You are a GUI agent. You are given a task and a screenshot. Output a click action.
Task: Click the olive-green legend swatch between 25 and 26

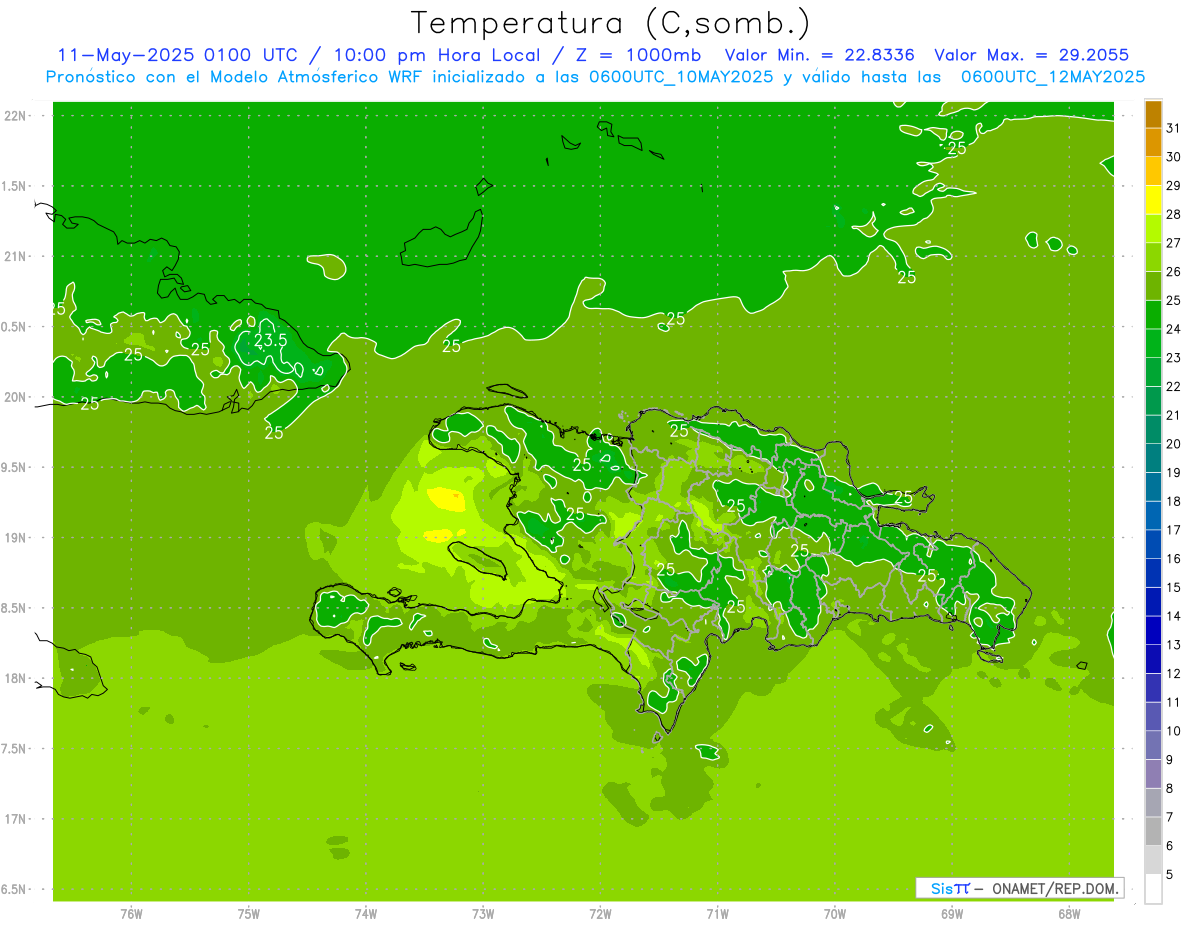[1153, 286]
